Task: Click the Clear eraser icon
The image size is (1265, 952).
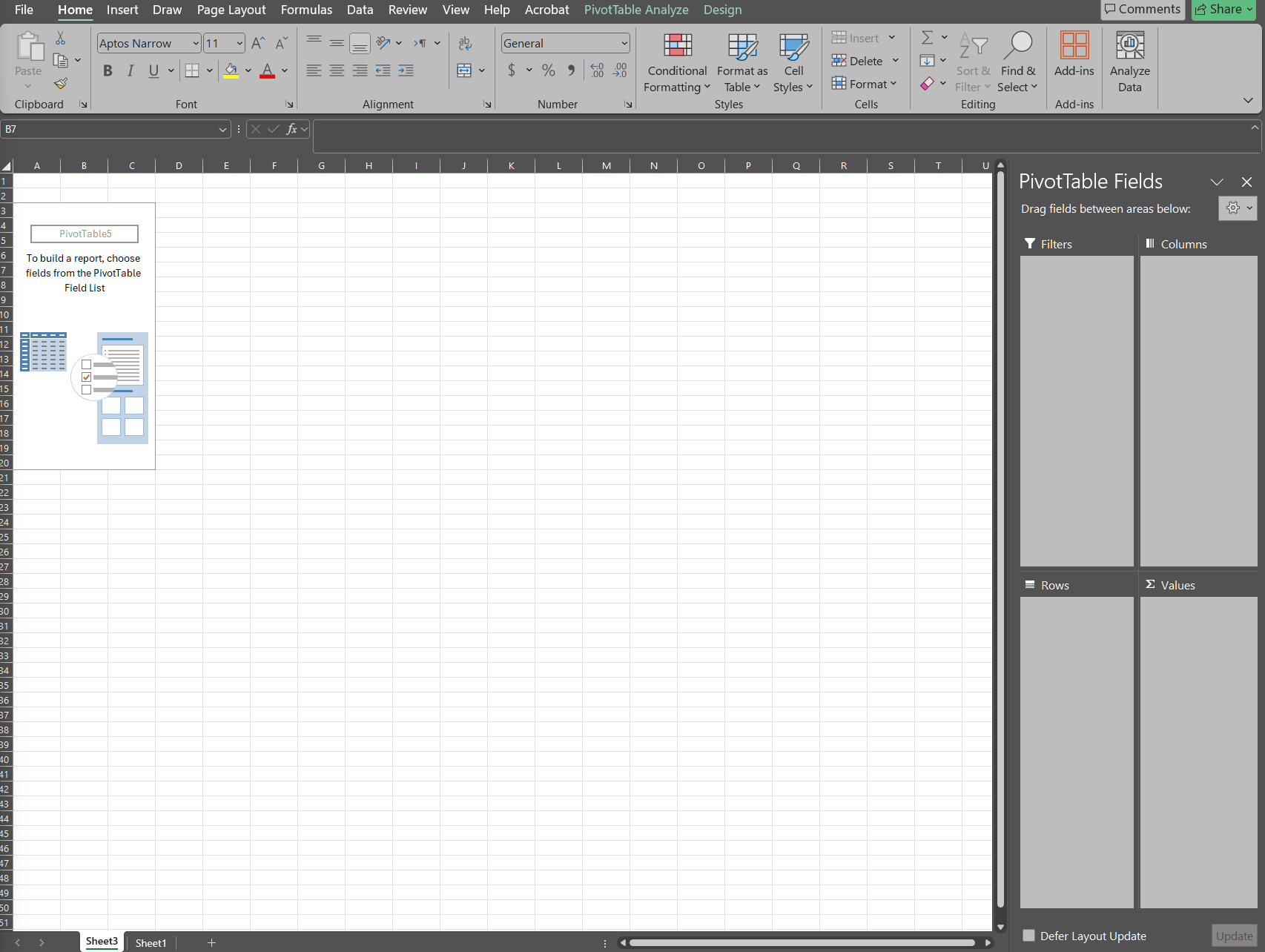Action: [x=927, y=84]
